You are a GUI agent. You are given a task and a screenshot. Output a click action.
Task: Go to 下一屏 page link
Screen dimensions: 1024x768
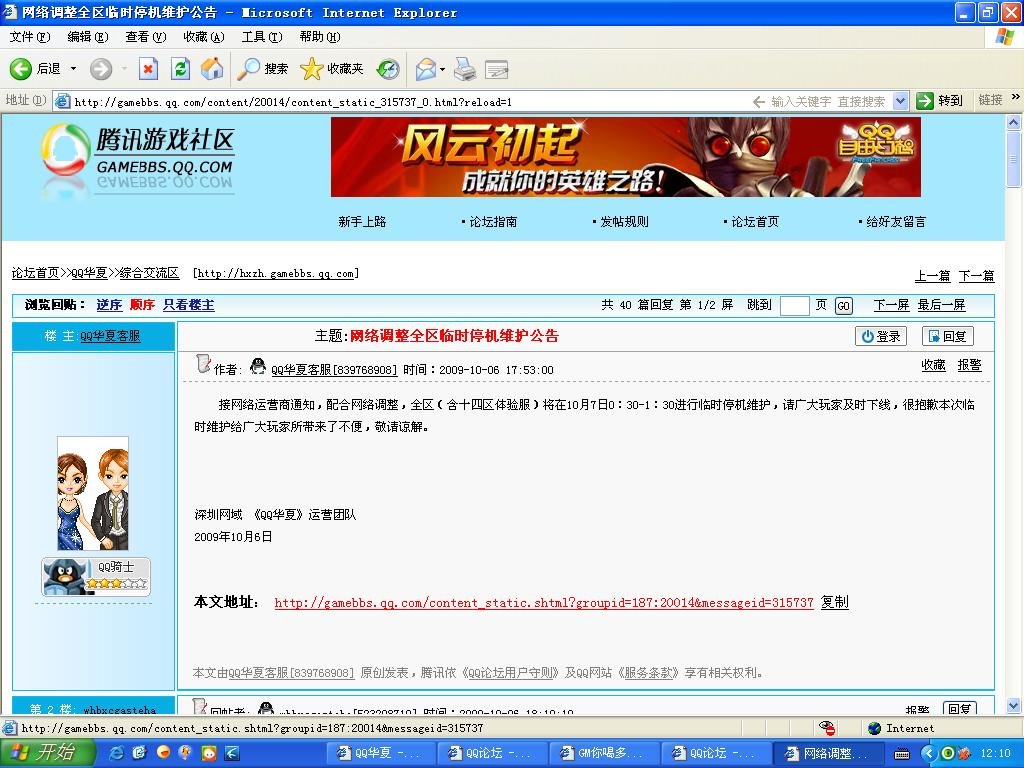tap(891, 304)
